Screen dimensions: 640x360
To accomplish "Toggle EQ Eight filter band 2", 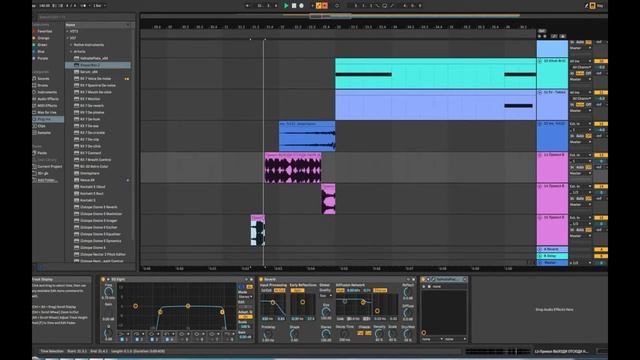I will [x=137, y=339].
